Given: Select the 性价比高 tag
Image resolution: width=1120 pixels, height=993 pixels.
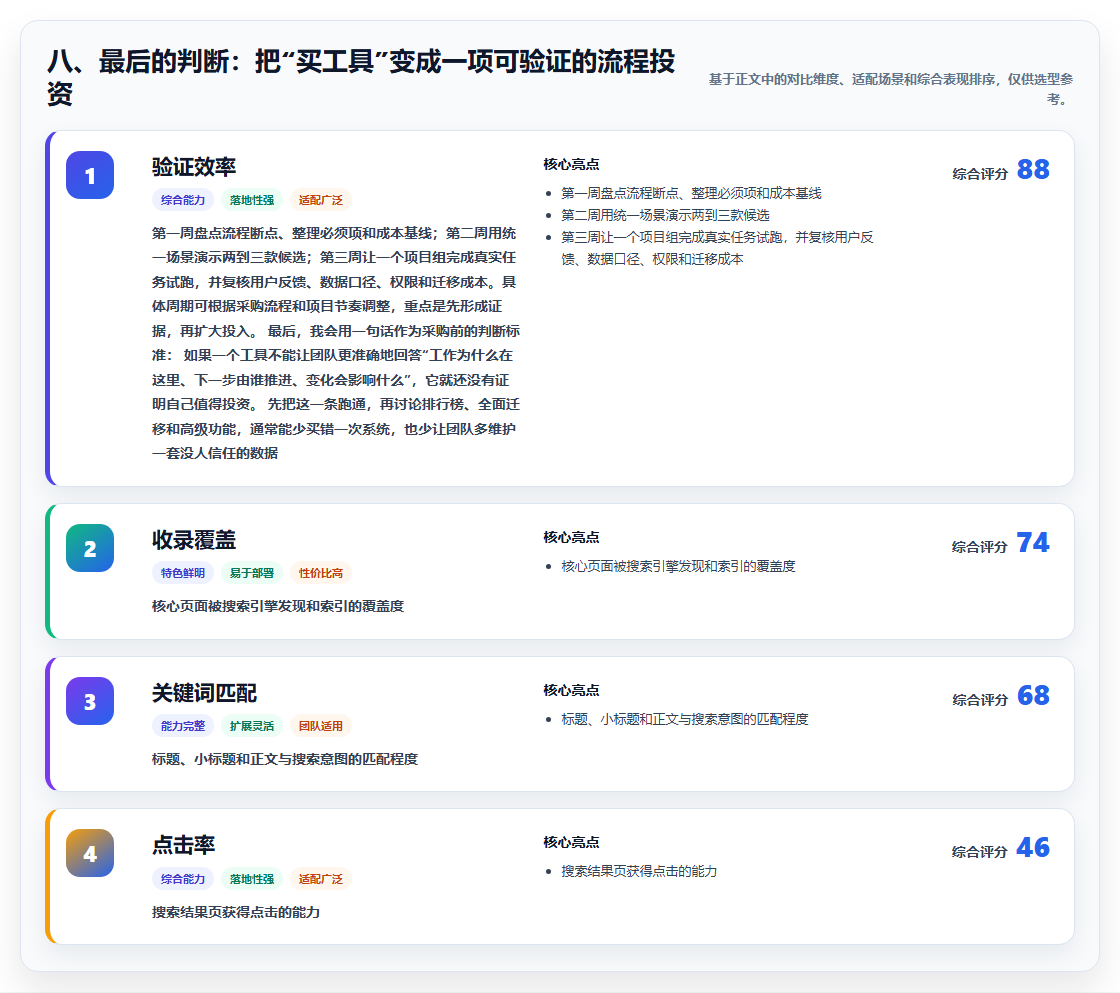Looking at the screenshot, I should [x=321, y=573].
